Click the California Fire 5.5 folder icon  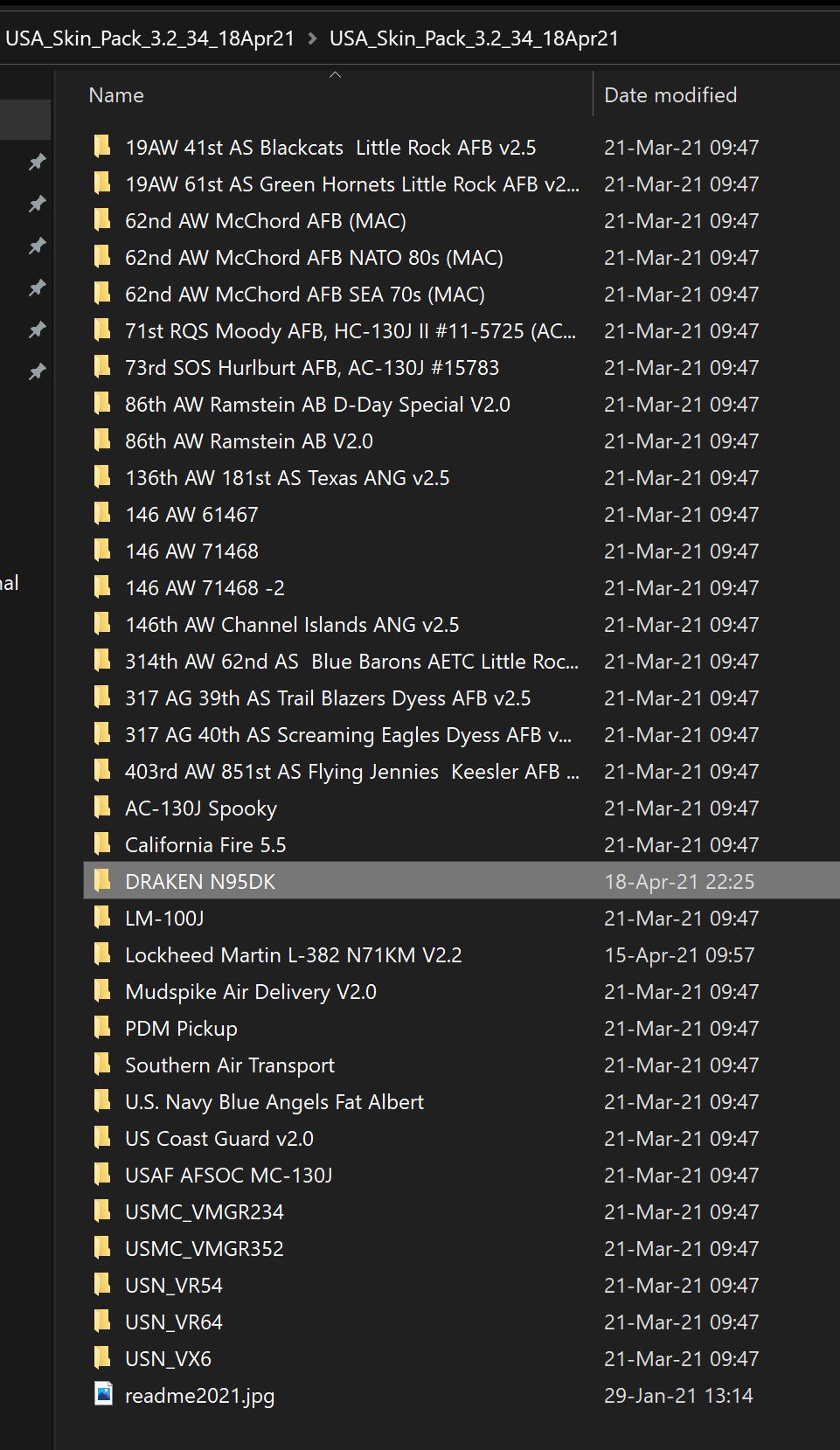point(102,844)
